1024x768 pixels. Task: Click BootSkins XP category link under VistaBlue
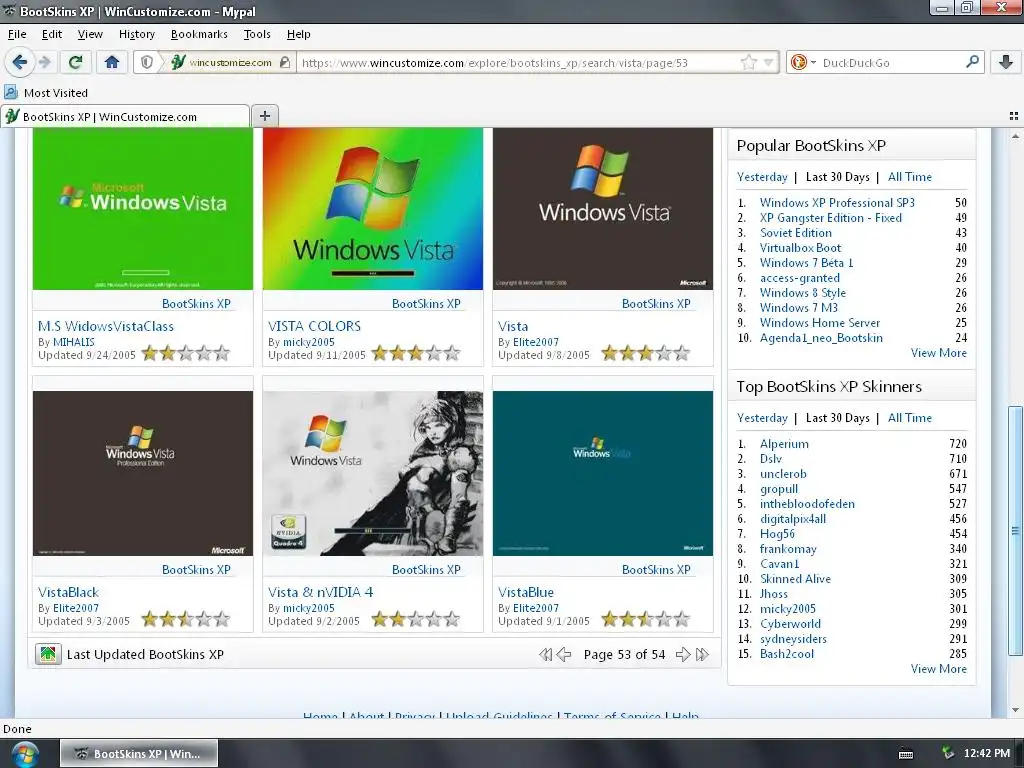point(656,569)
